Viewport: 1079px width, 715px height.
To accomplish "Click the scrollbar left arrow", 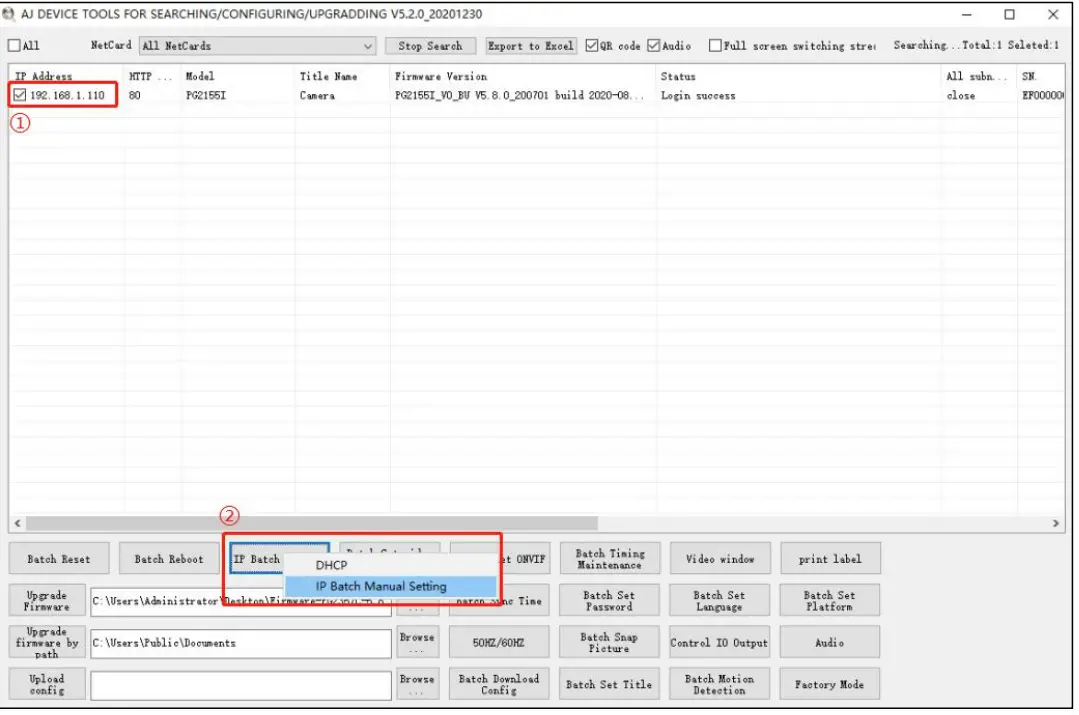I will click(x=17, y=524).
